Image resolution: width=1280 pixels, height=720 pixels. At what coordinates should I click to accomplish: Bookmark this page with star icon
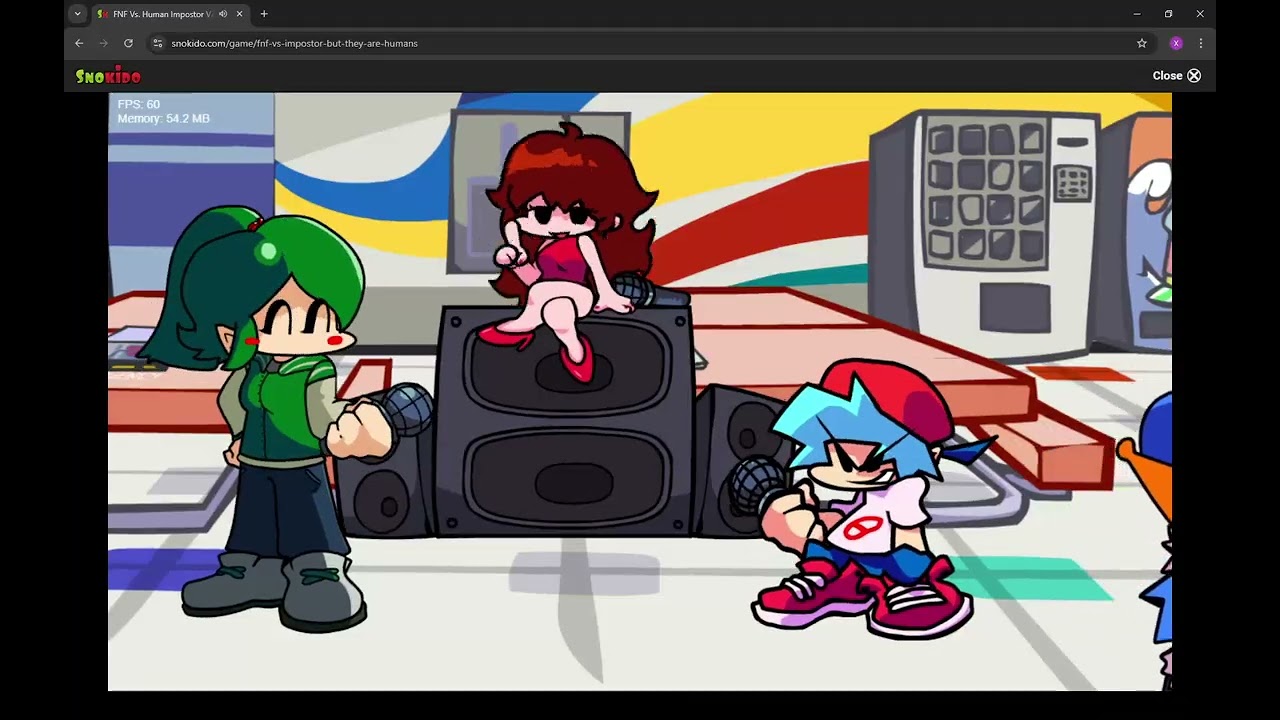[x=1142, y=43]
